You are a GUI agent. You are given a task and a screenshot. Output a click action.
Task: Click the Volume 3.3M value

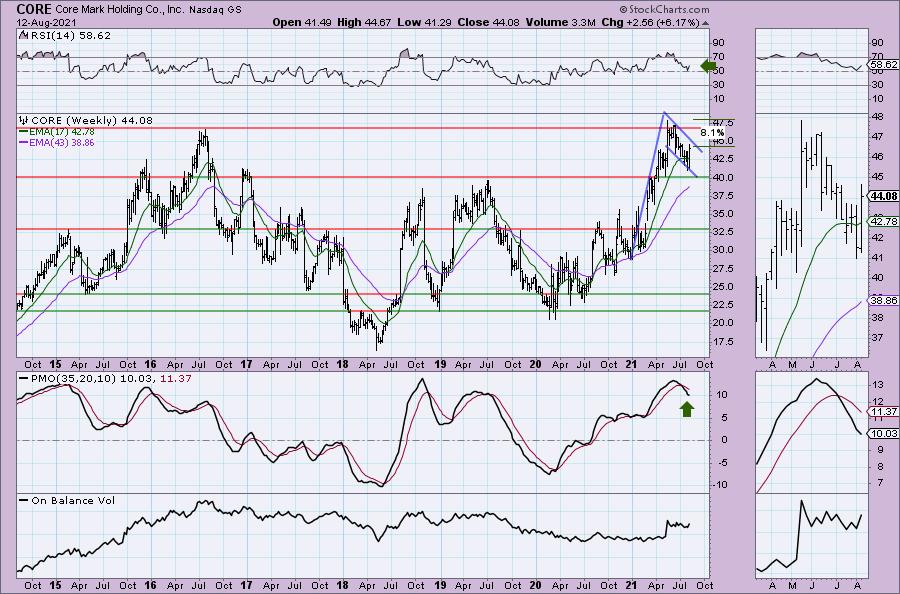pyautogui.click(x=562, y=22)
